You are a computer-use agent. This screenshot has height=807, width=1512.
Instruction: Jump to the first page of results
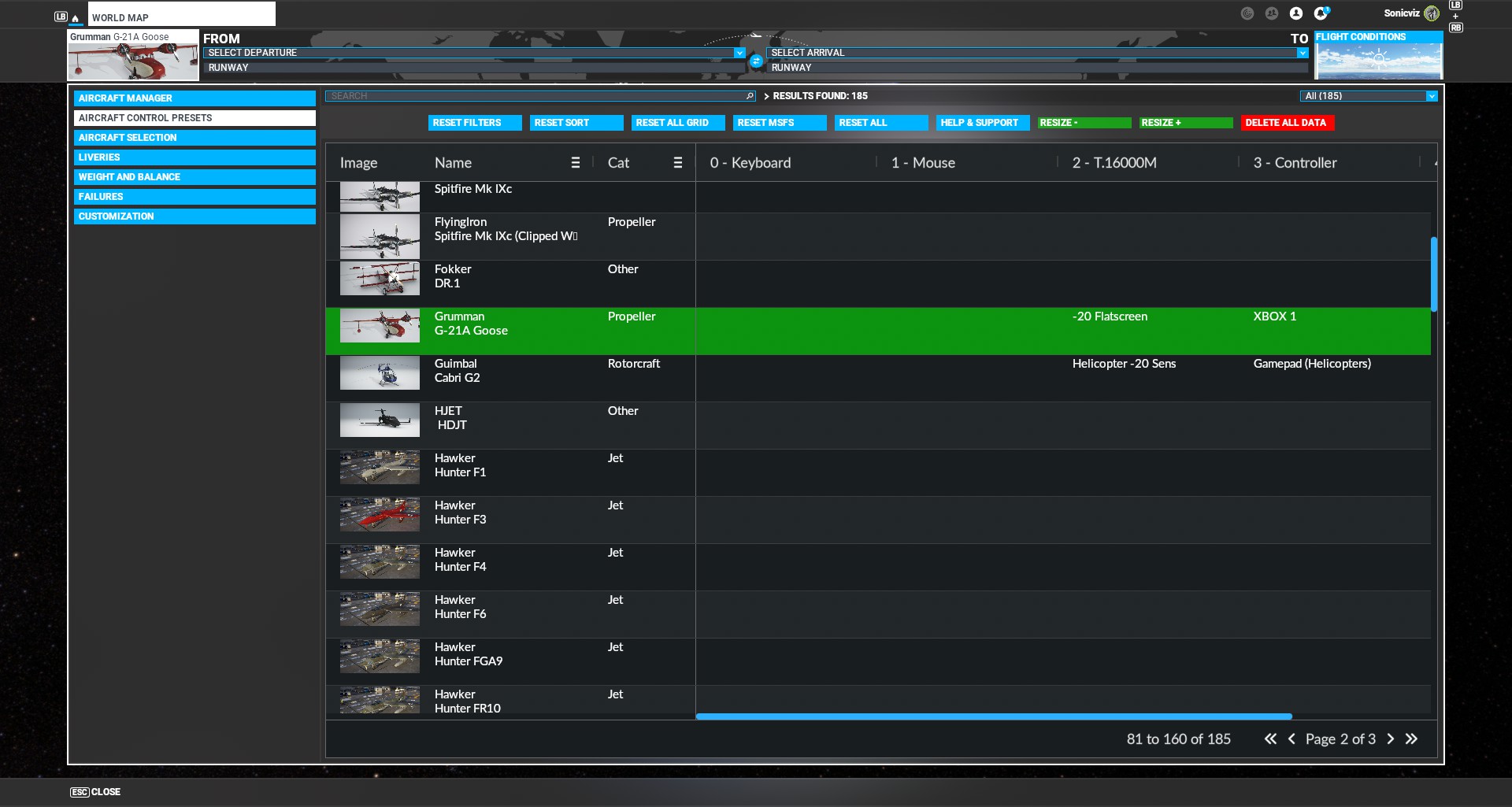[1270, 739]
